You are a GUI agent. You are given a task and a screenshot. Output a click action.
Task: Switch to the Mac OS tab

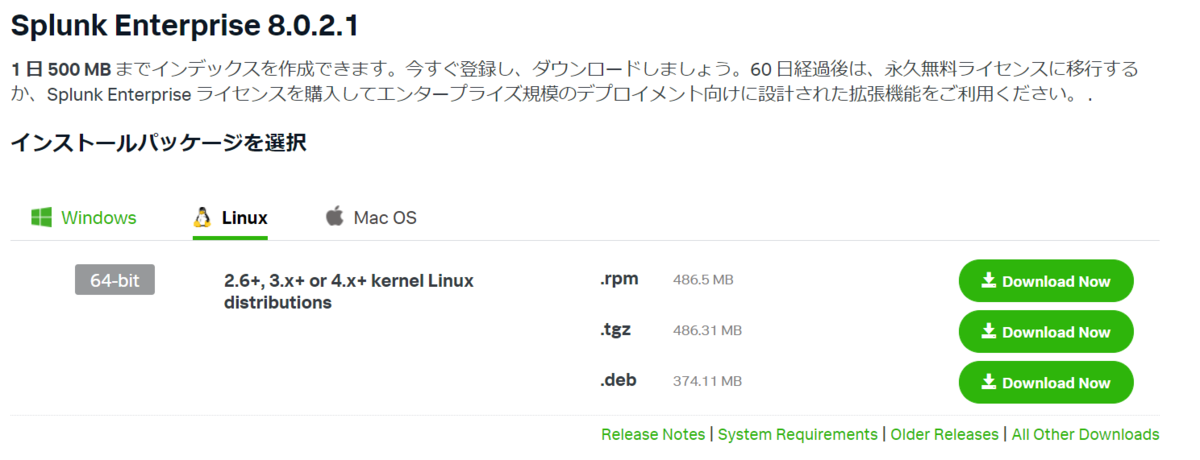click(x=370, y=218)
